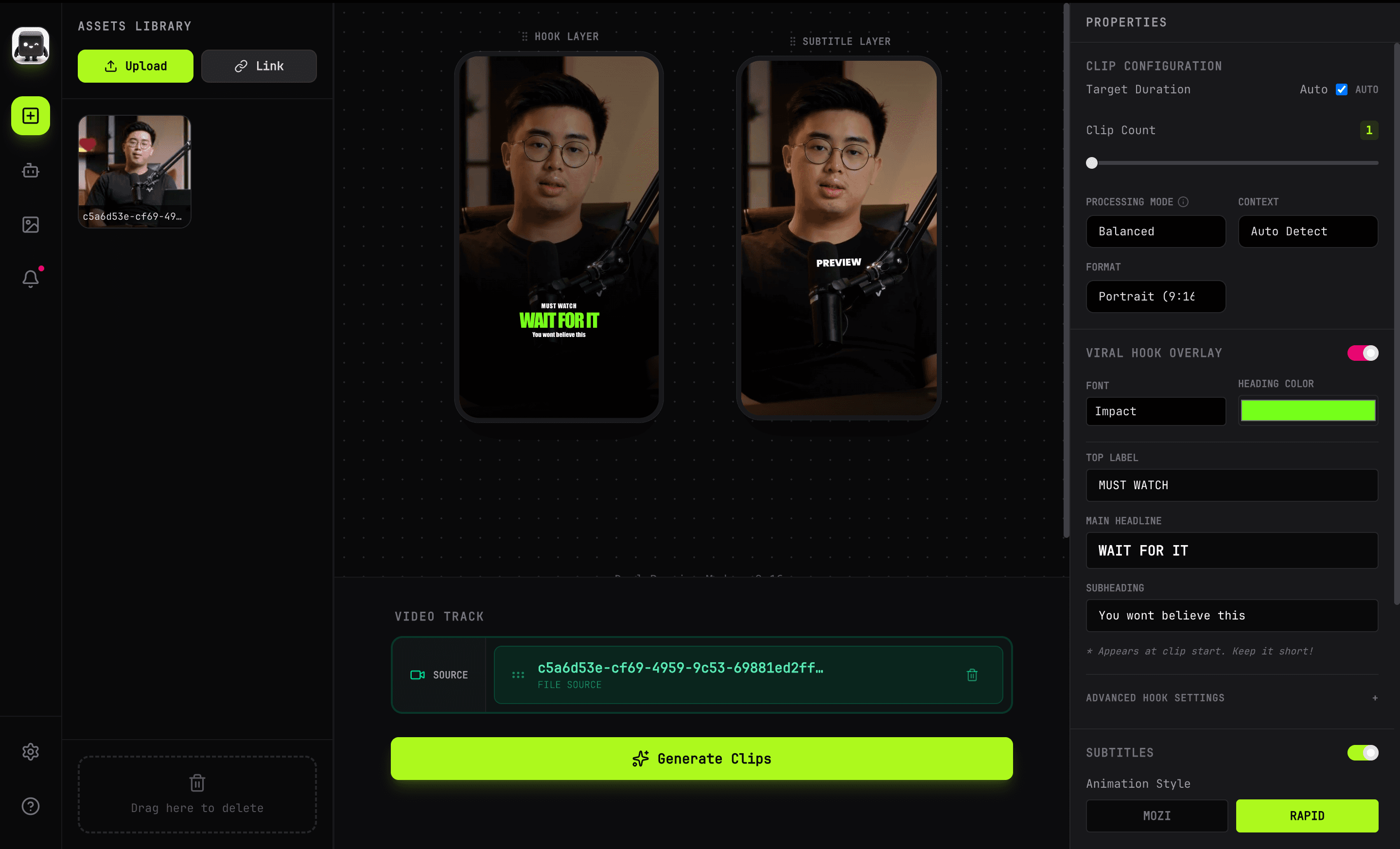Uncheck the AUTO target duration checkbox

(x=1342, y=89)
